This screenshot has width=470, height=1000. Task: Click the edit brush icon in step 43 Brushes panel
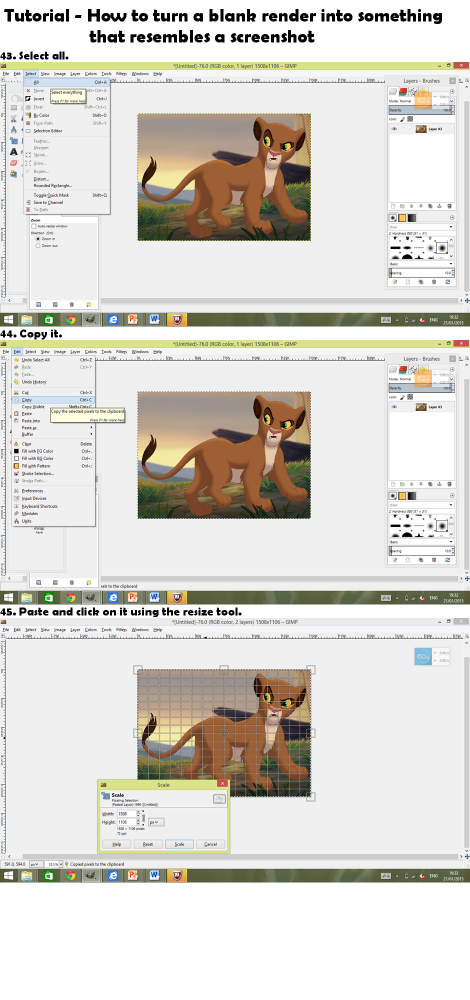pos(395,281)
